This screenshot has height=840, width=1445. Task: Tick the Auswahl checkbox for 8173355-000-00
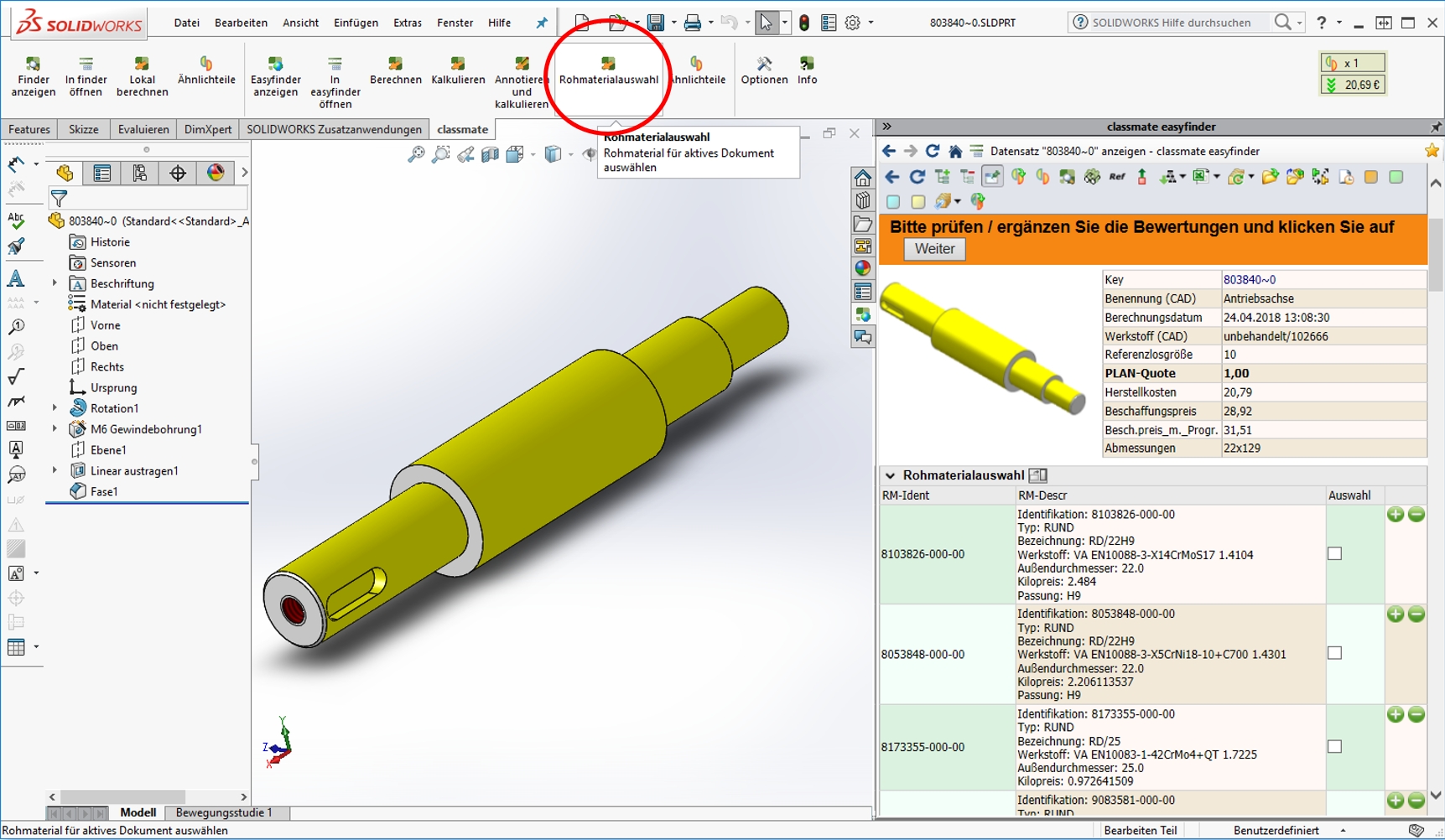coord(1335,746)
